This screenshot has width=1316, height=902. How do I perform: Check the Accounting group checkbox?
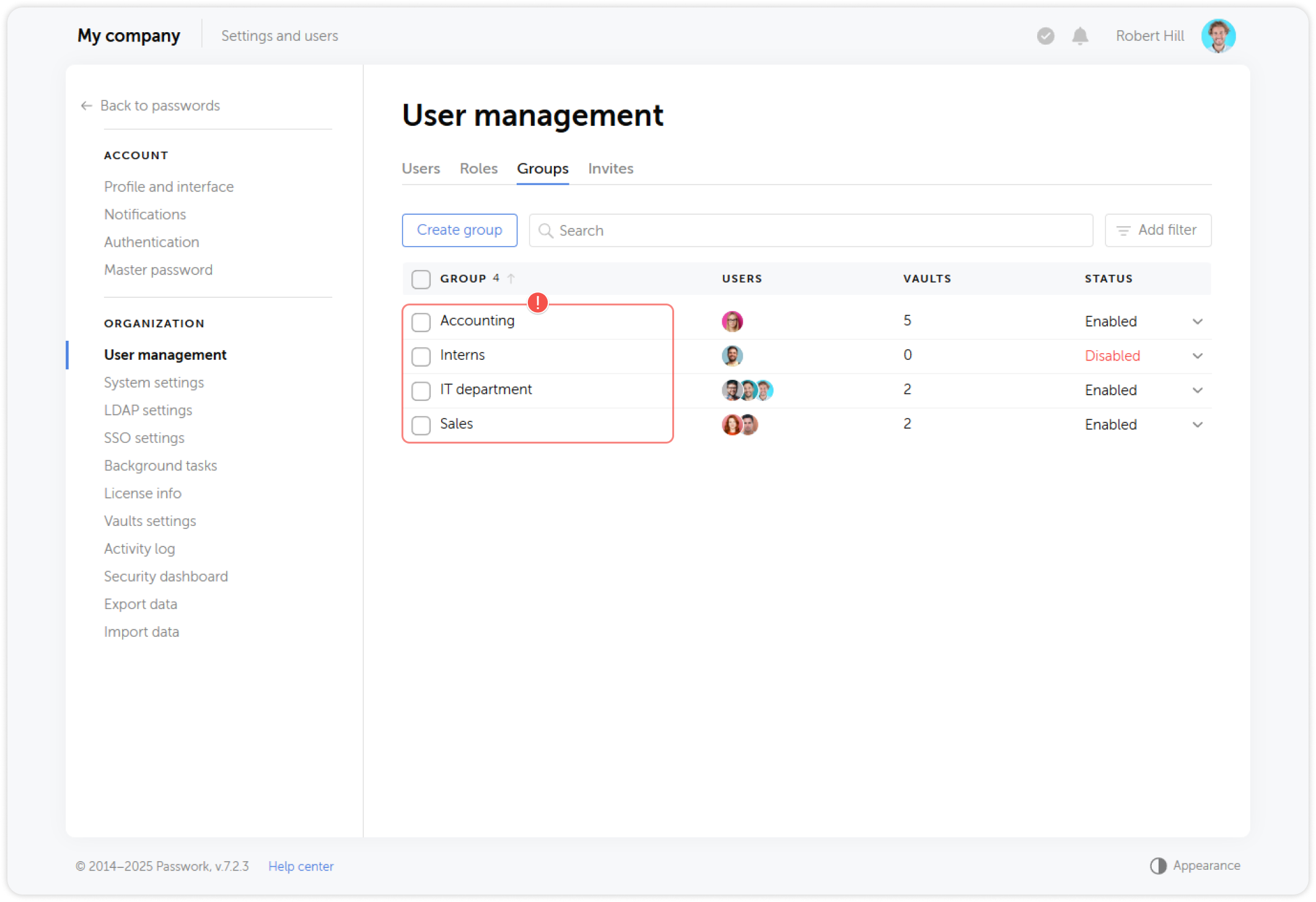[x=421, y=322]
